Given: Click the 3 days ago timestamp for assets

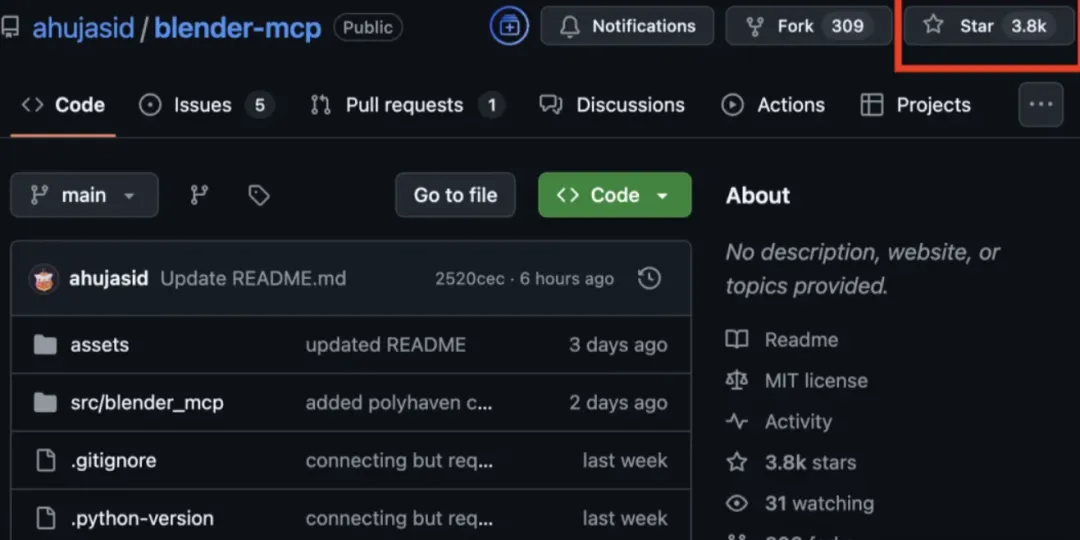Looking at the screenshot, I should point(618,344).
